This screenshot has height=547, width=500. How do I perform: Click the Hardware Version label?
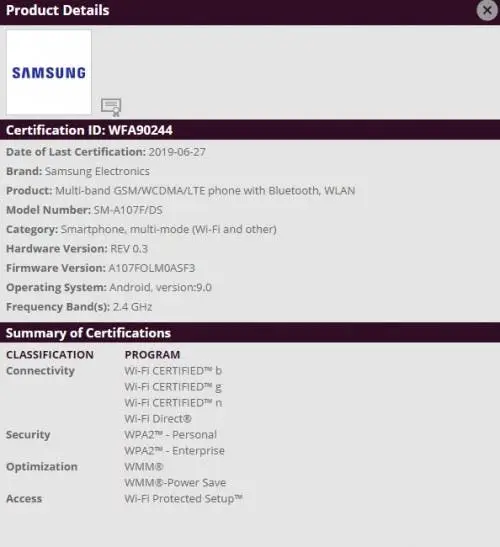(57, 249)
